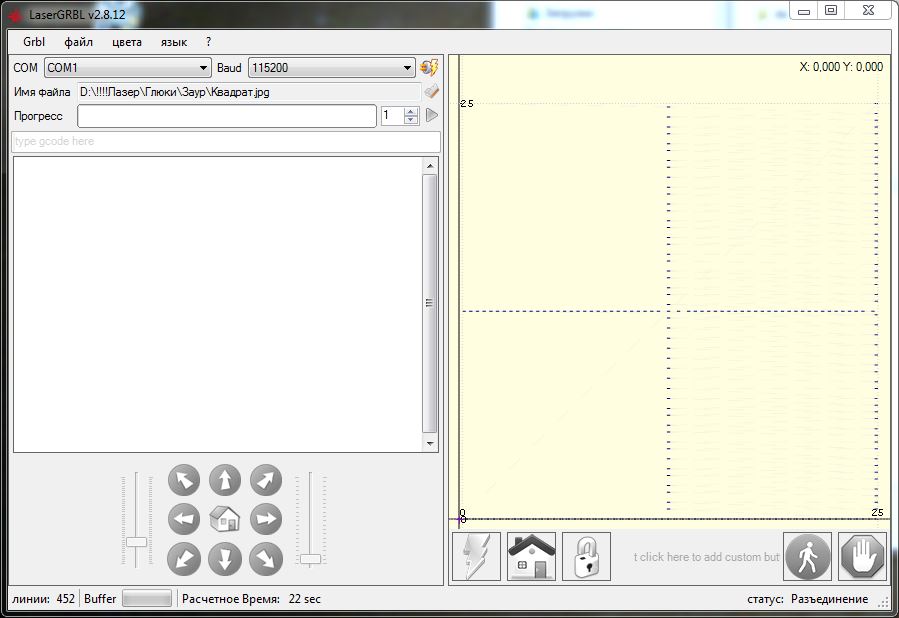Click the custom button placeholder text area
899x618 pixels.
point(706,557)
